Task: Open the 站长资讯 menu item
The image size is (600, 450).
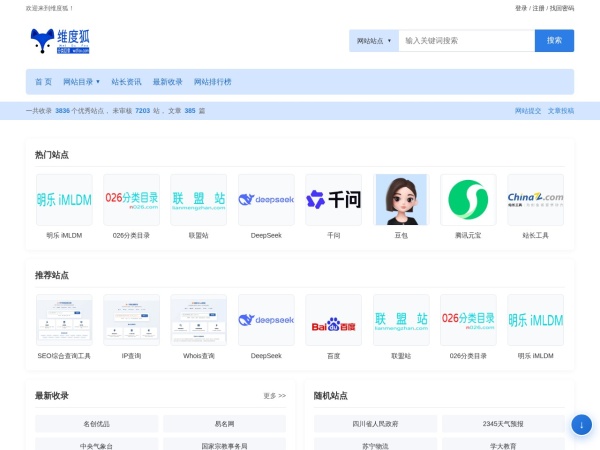Action: (x=126, y=82)
